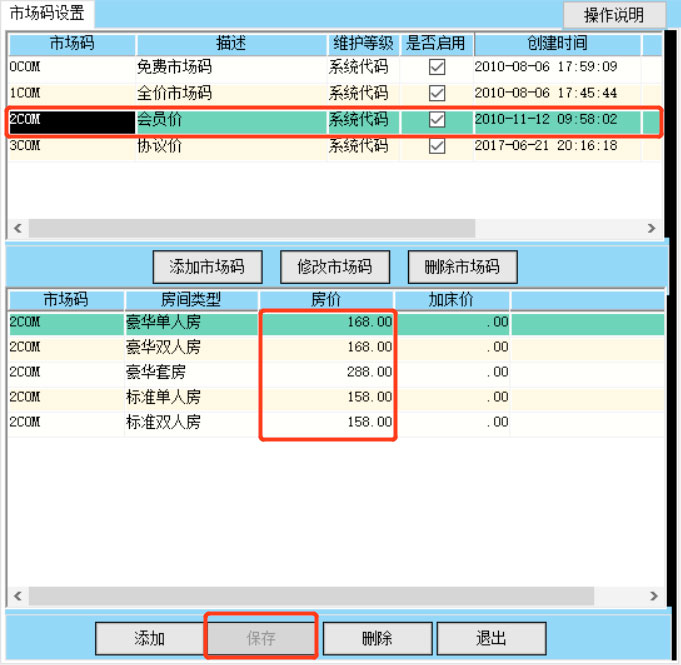
Task: Click the lower table horizontal scrollbar thumb
Action: click(x=311, y=596)
